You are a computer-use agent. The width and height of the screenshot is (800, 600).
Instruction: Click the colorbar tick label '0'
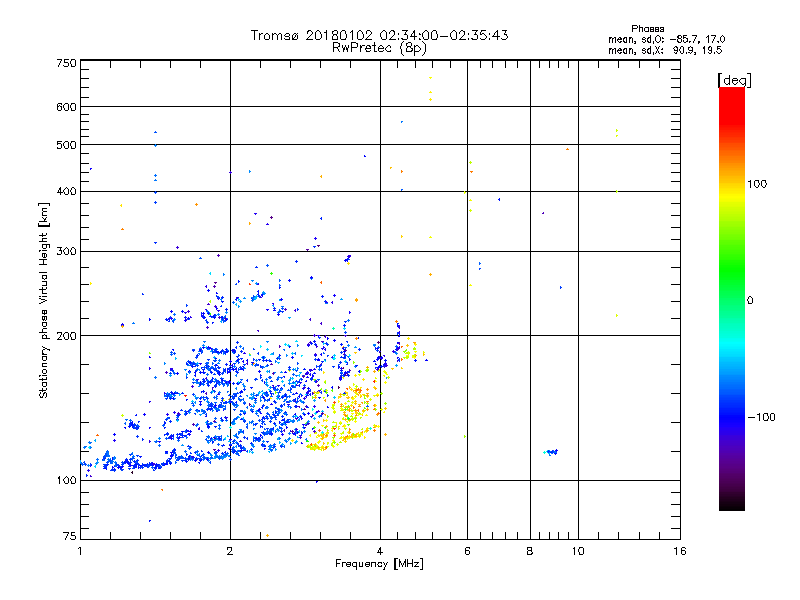pos(750,301)
